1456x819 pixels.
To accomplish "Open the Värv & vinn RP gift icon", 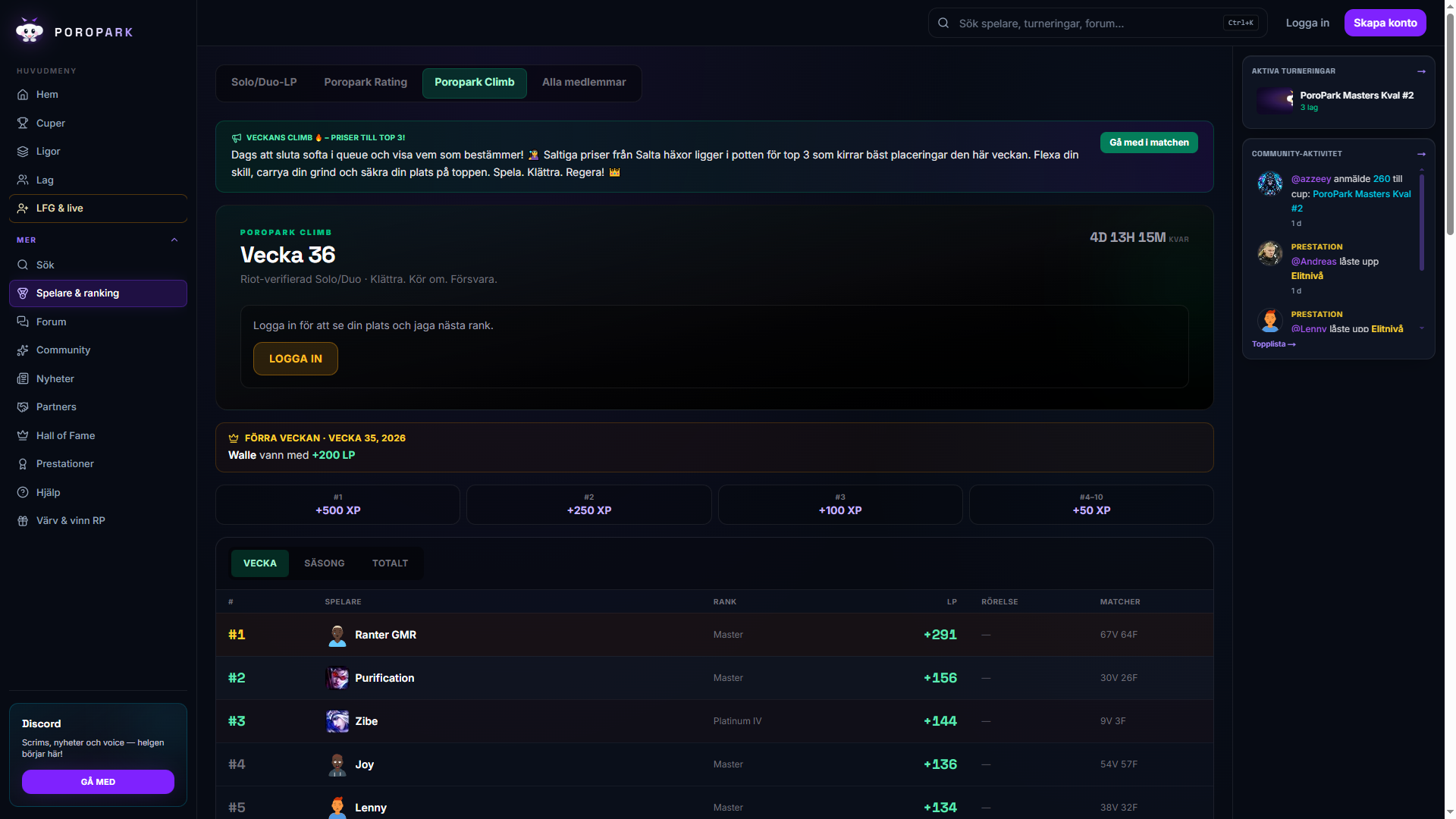I will coord(23,521).
